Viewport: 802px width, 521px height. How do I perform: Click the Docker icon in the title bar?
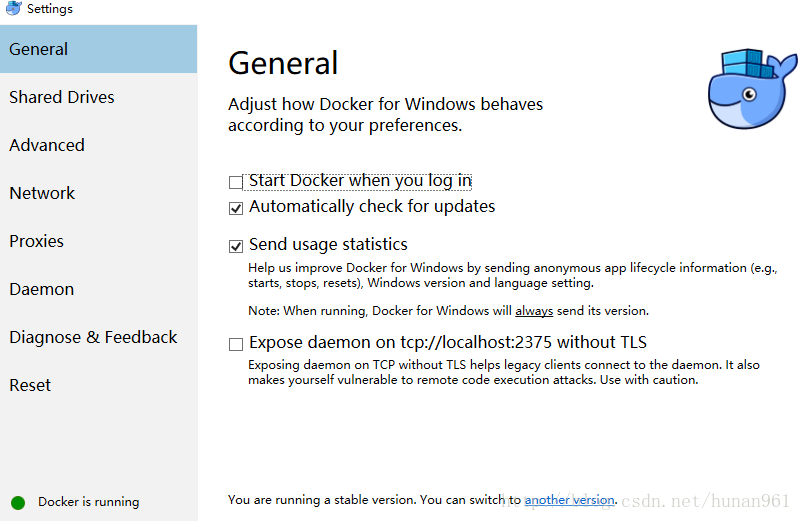pyautogui.click(x=13, y=9)
